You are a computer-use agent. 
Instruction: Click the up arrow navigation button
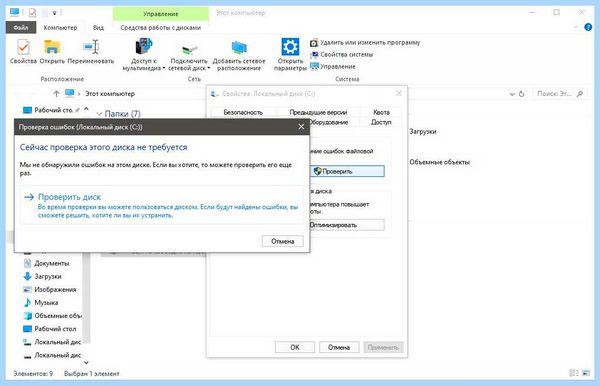coord(56,93)
